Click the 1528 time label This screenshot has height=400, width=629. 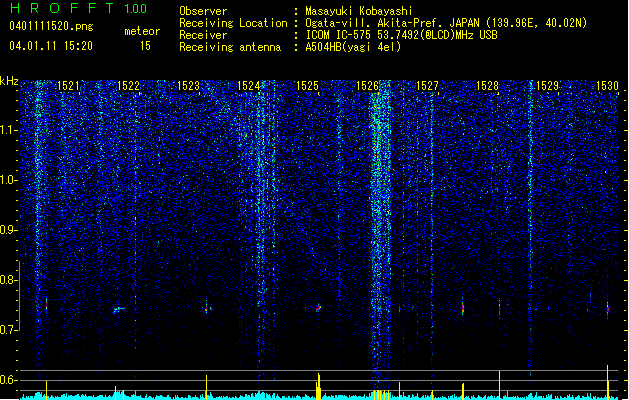487,85
